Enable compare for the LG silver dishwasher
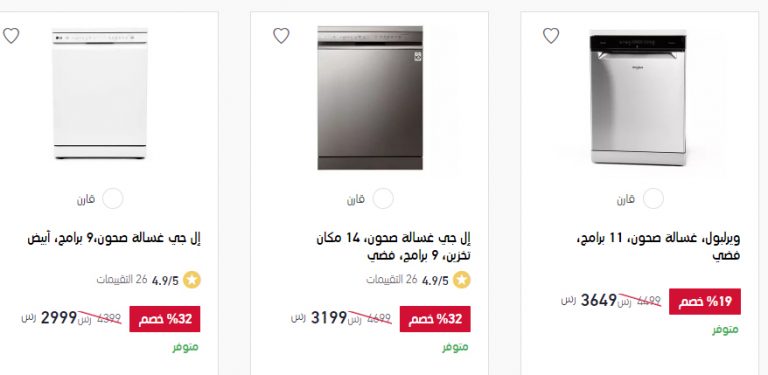The image size is (768, 375). (x=383, y=199)
